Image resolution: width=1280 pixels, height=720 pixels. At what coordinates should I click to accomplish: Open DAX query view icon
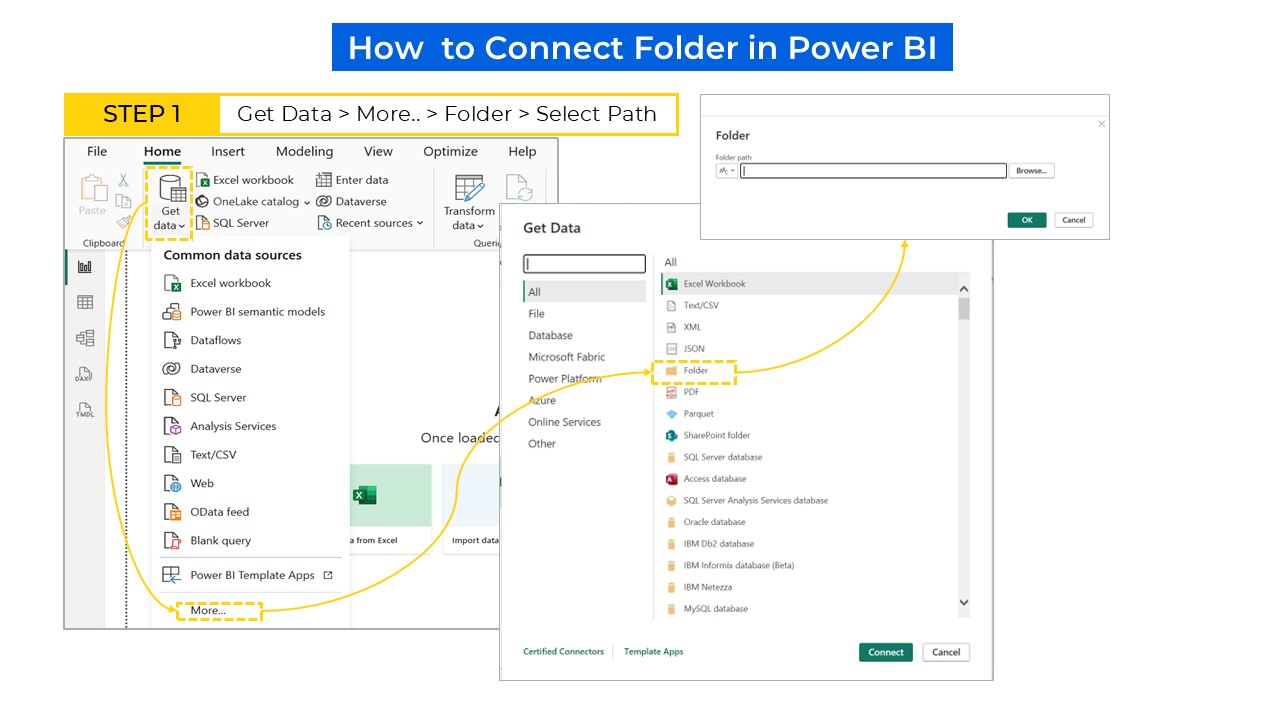coord(85,375)
